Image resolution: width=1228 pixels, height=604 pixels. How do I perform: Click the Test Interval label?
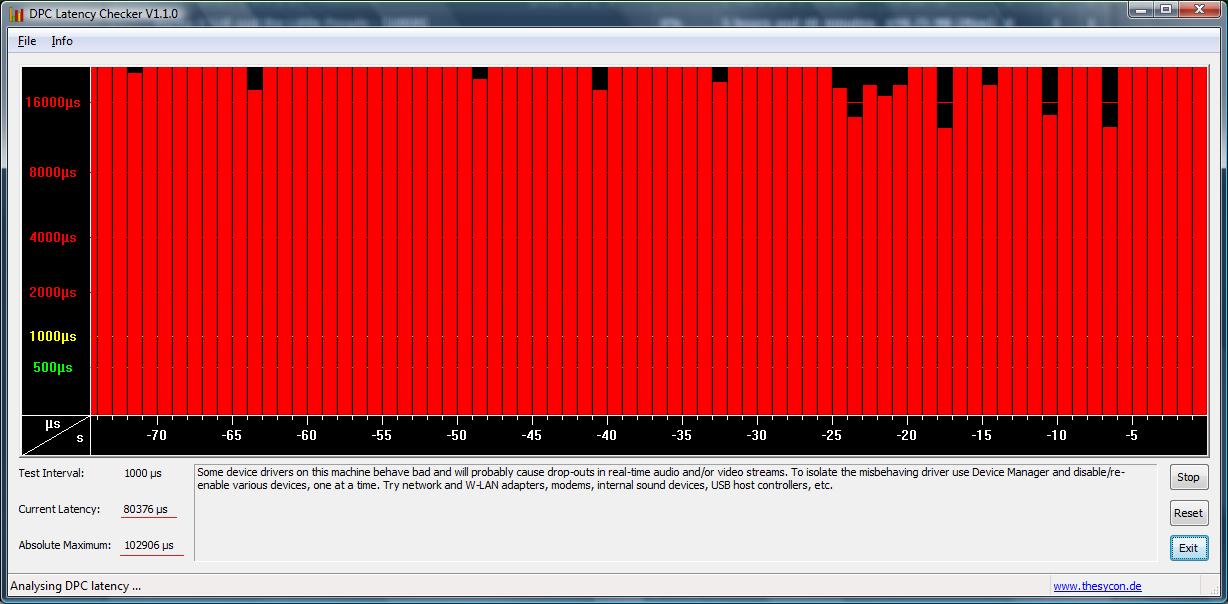[x=51, y=473]
